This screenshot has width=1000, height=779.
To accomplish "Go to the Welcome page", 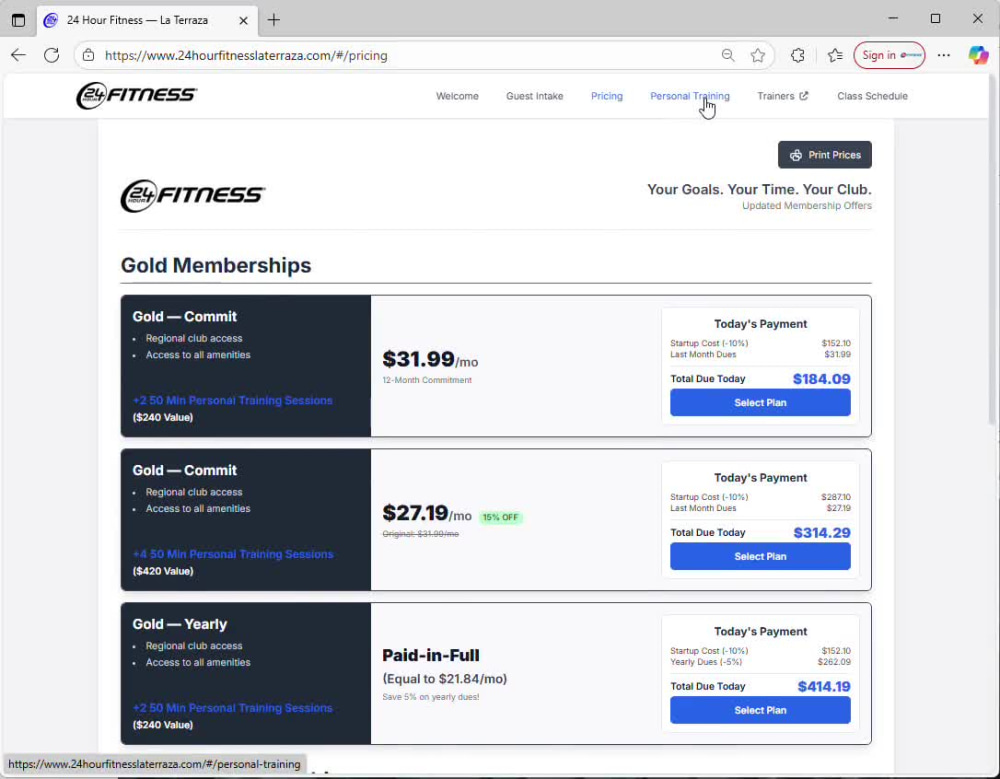I will [x=457, y=96].
